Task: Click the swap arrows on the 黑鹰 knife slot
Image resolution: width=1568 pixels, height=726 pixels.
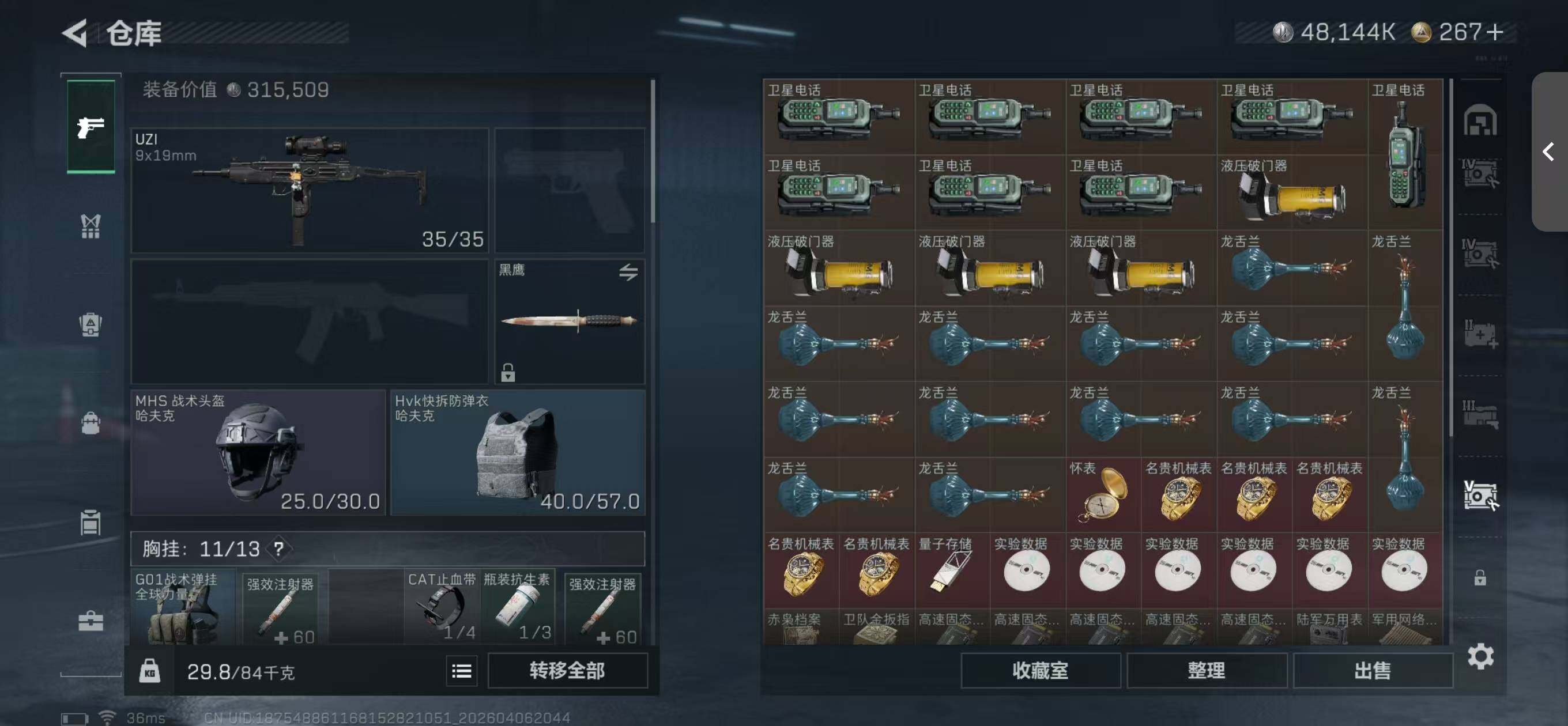Action: 628,271
